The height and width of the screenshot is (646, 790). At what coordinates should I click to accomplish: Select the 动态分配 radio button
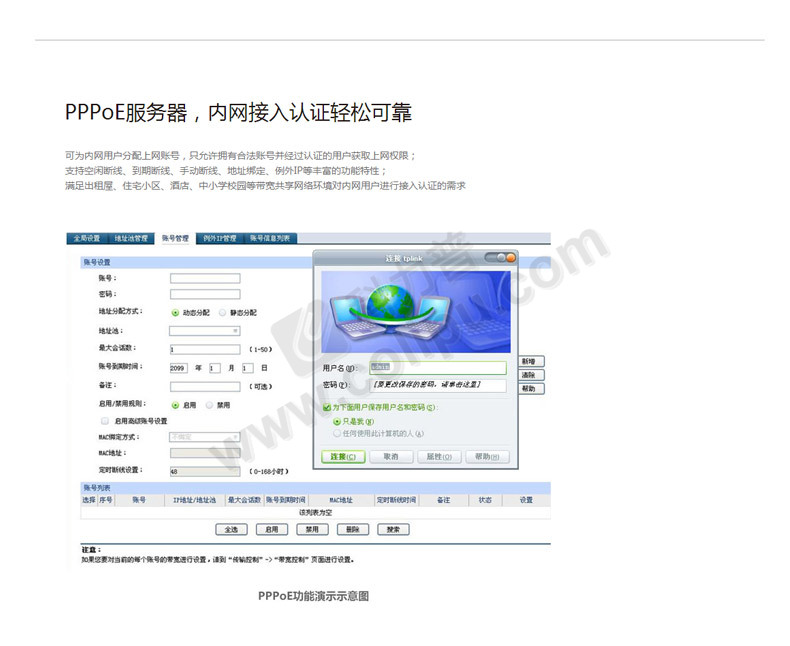click(175, 312)
